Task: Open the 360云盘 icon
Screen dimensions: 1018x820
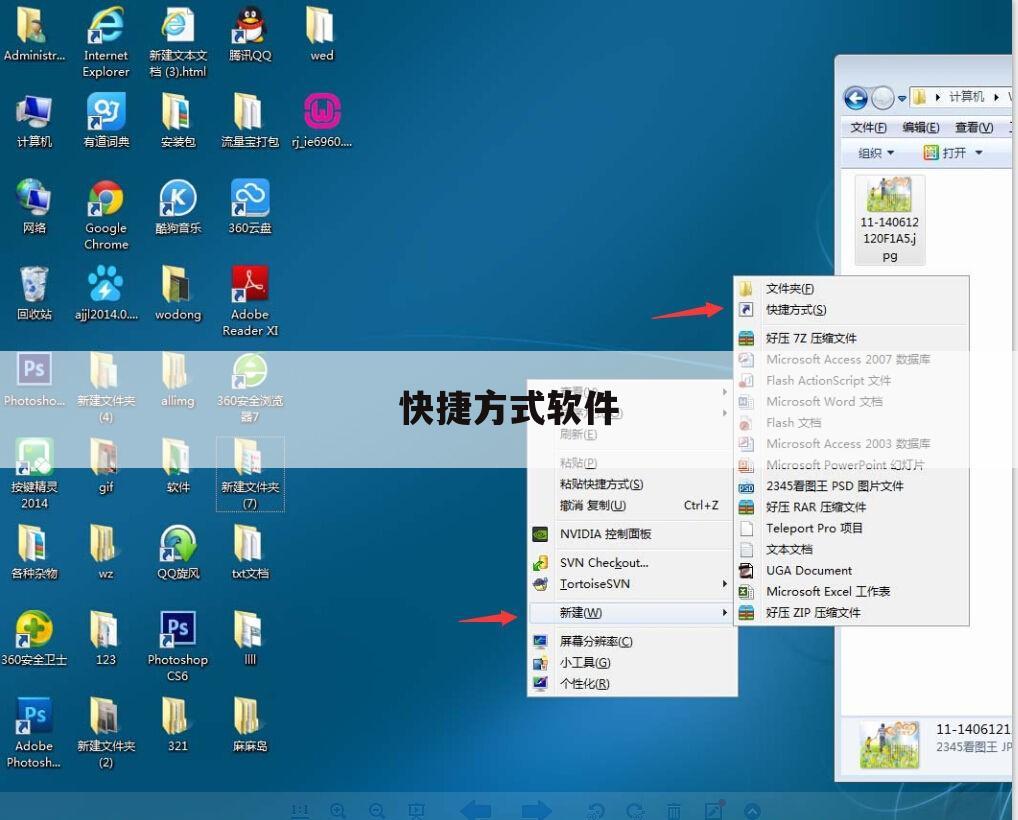Action: pos(250,206)
